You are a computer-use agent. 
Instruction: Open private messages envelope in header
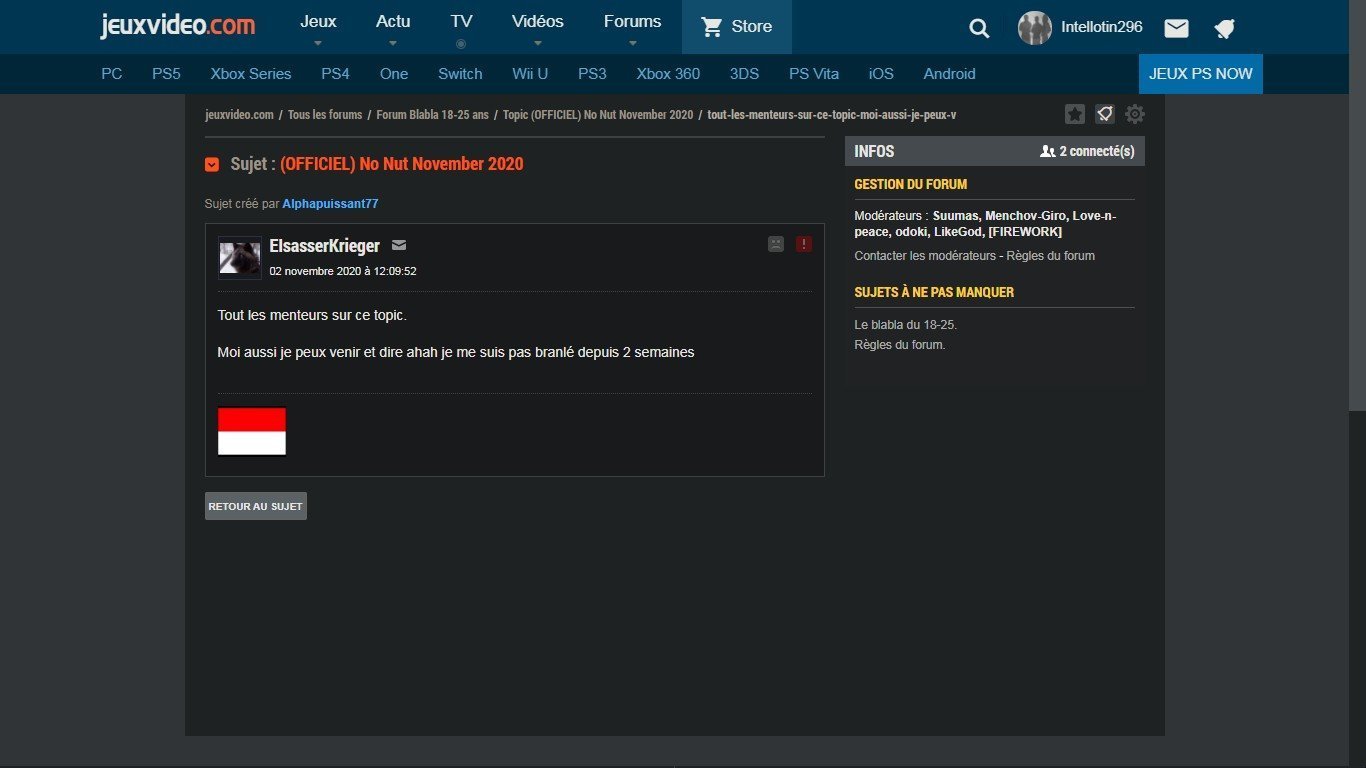1176,28
